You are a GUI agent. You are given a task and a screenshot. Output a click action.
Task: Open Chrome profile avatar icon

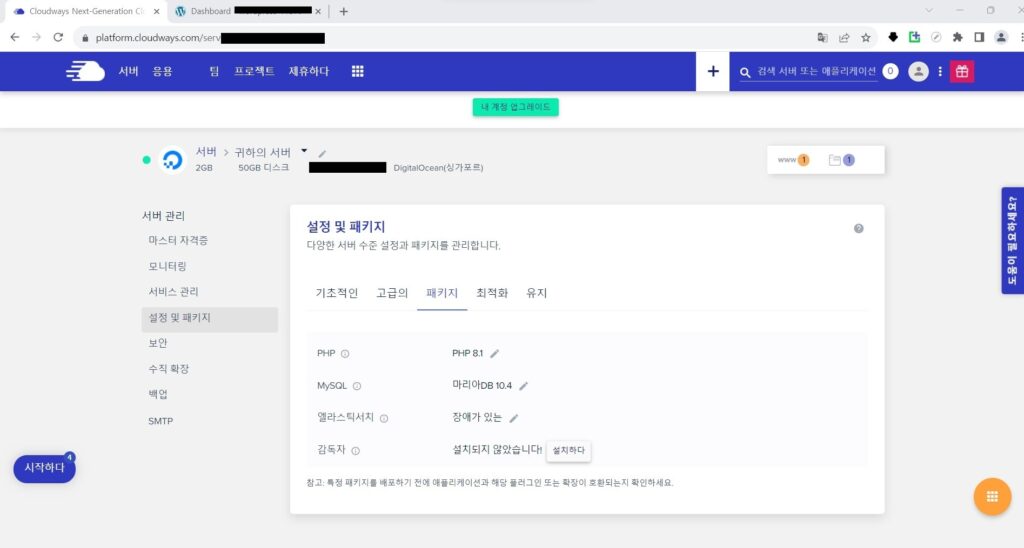coord(1000,37)
